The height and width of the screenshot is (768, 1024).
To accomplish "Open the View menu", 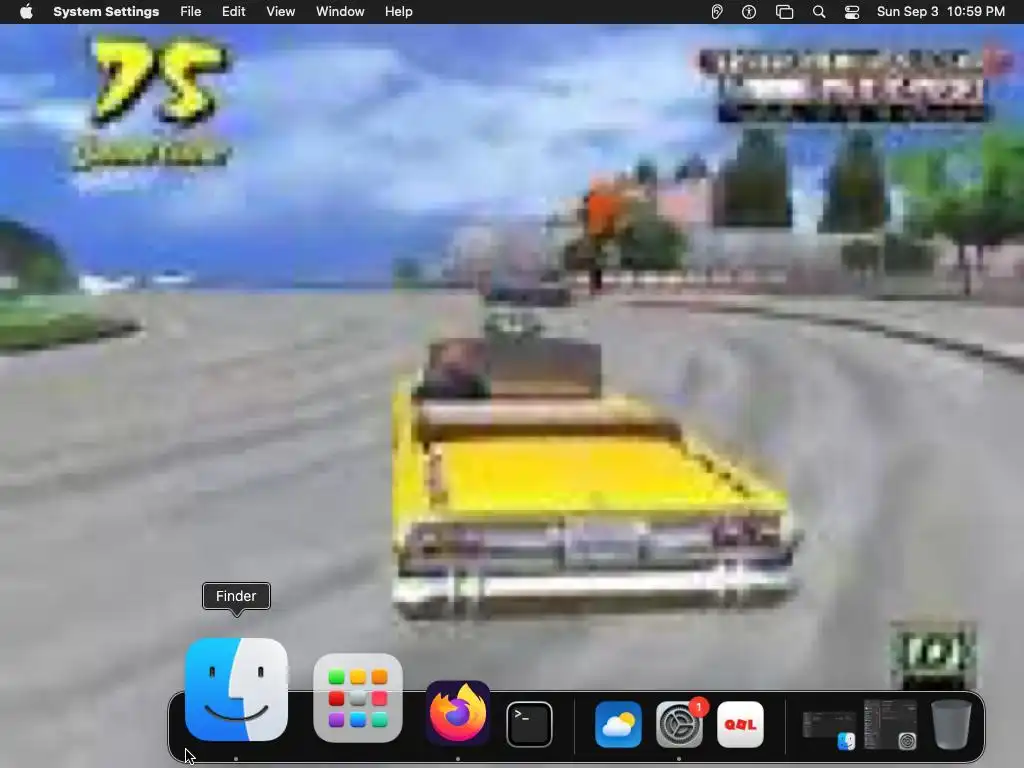I will pos(280,12).
